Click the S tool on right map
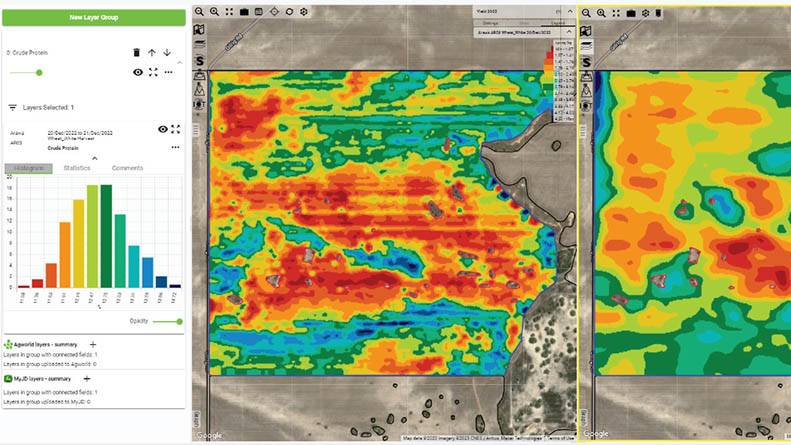The width and height of the screenshot is (791, 445). click(x=586, y=63)
